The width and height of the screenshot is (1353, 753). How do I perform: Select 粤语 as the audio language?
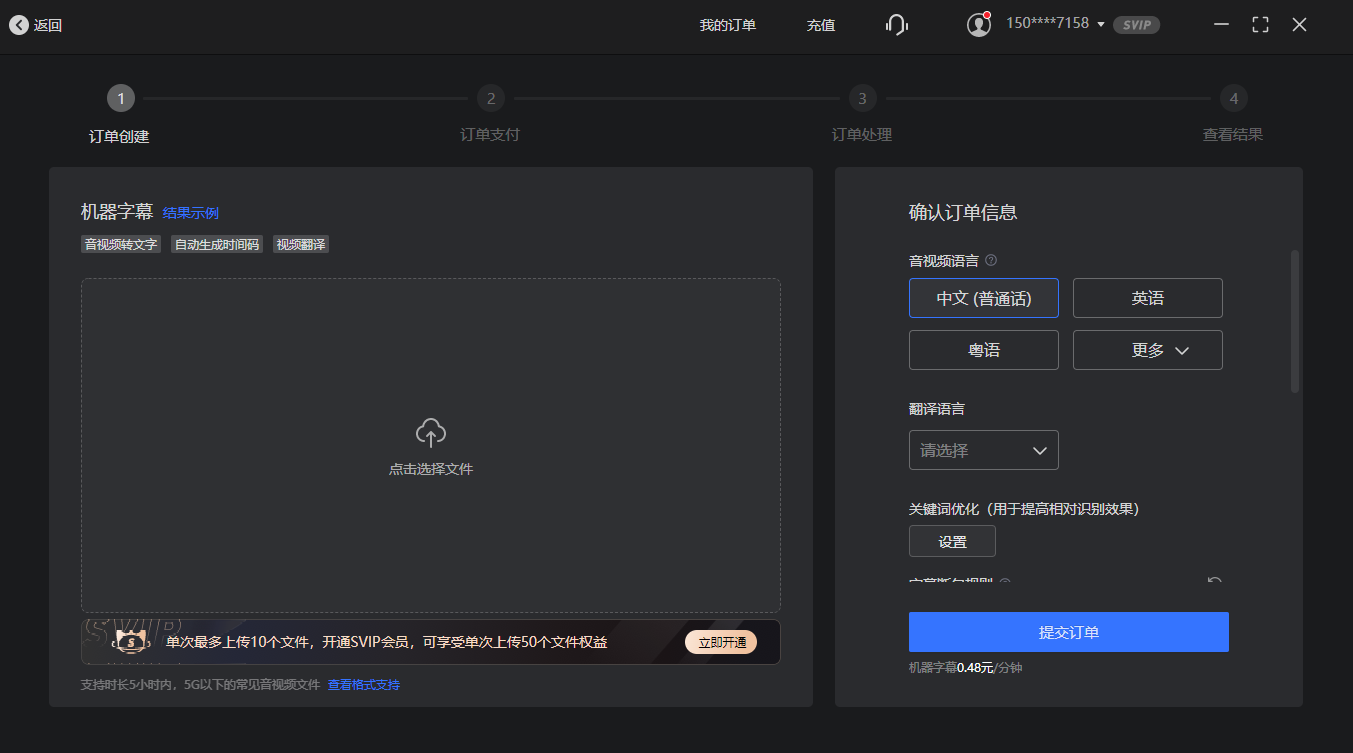(983, 350)
